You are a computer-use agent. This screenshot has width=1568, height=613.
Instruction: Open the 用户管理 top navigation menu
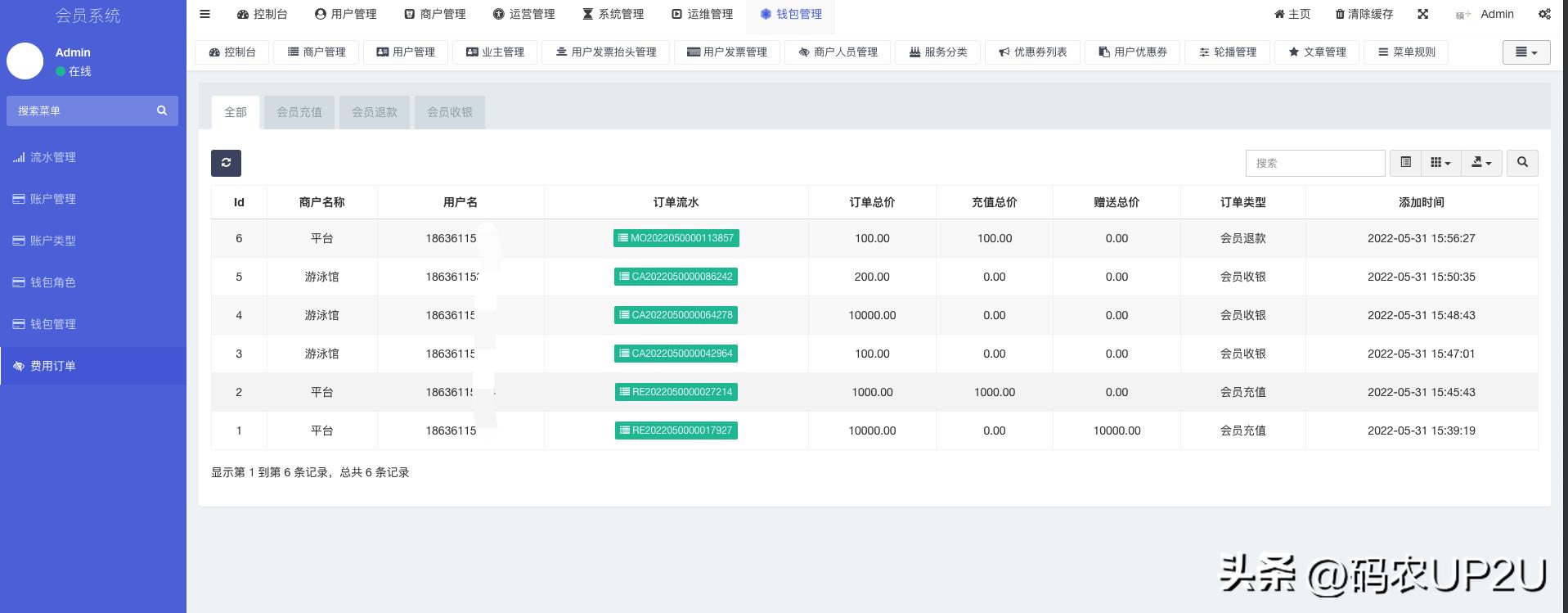pos(346,14)
